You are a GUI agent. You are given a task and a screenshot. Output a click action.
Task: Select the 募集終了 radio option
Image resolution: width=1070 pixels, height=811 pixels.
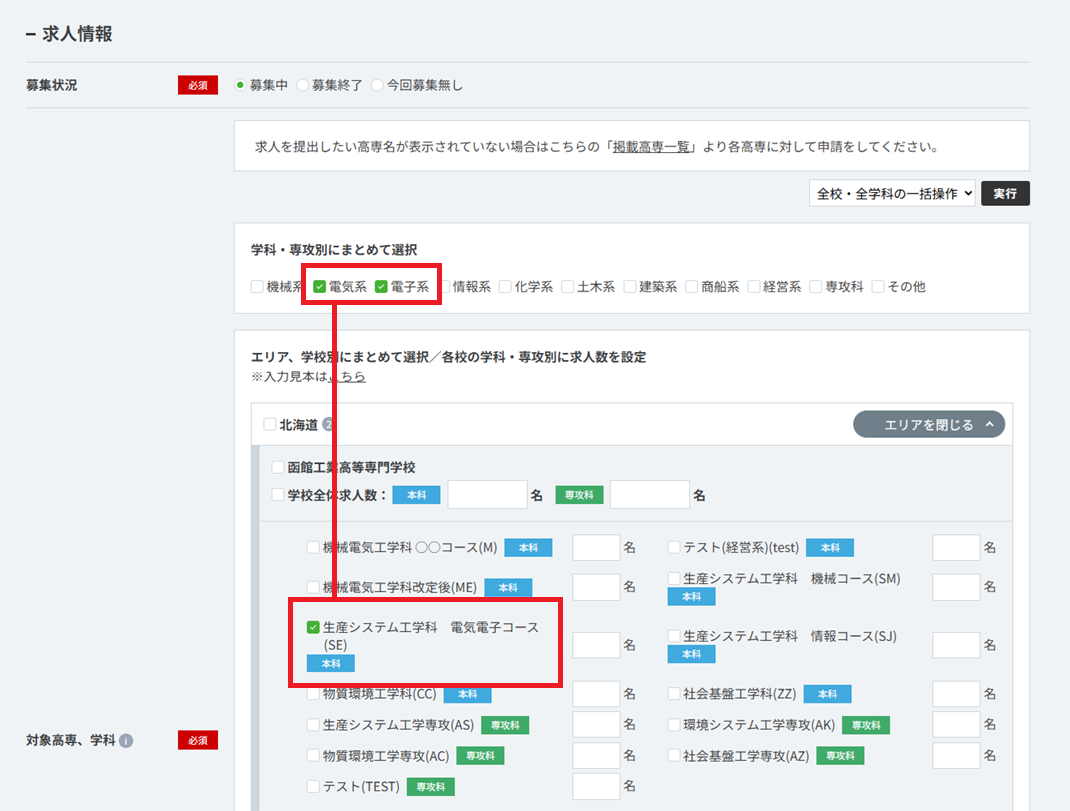303,85
